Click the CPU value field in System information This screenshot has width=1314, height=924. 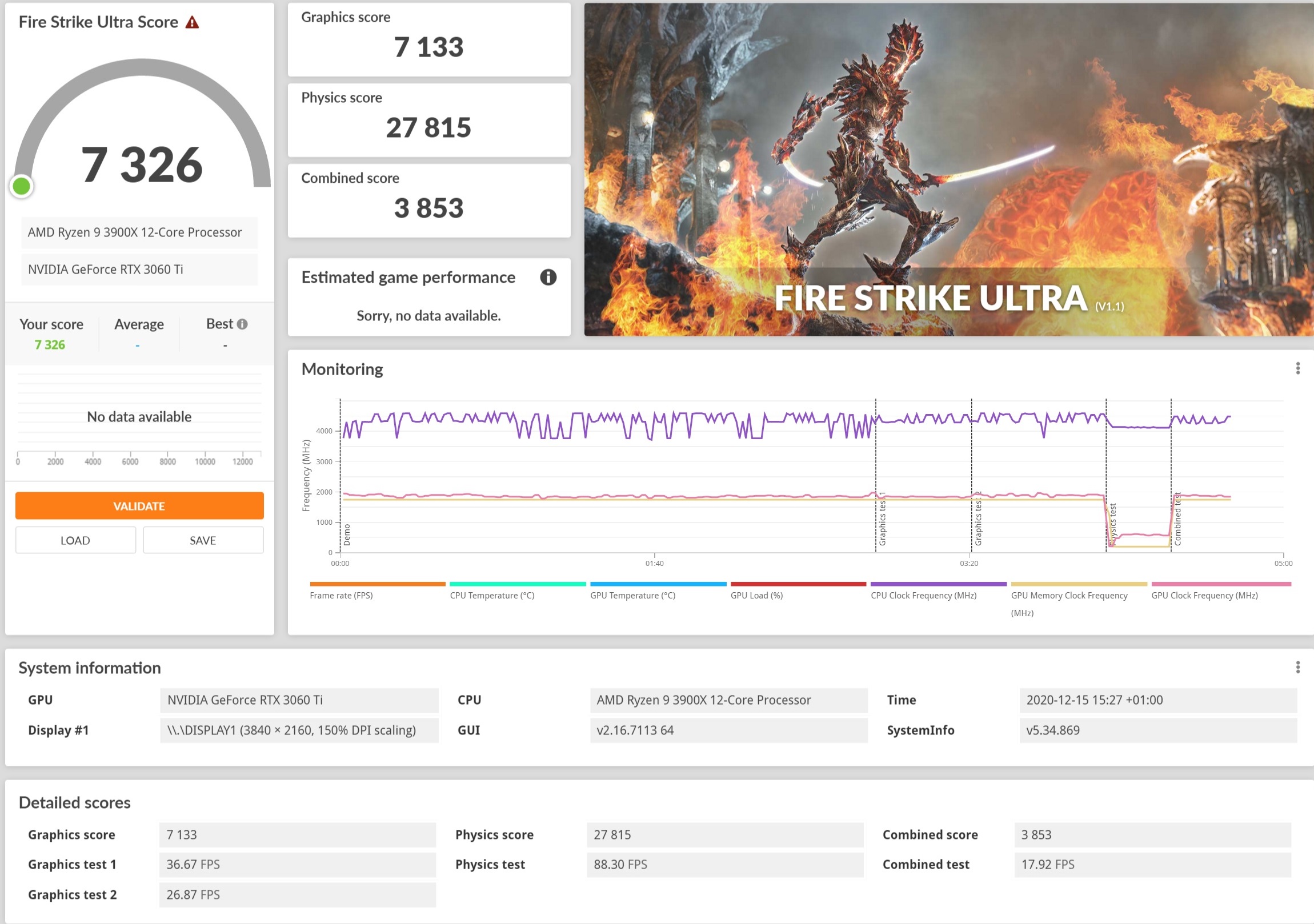[729, 700]
